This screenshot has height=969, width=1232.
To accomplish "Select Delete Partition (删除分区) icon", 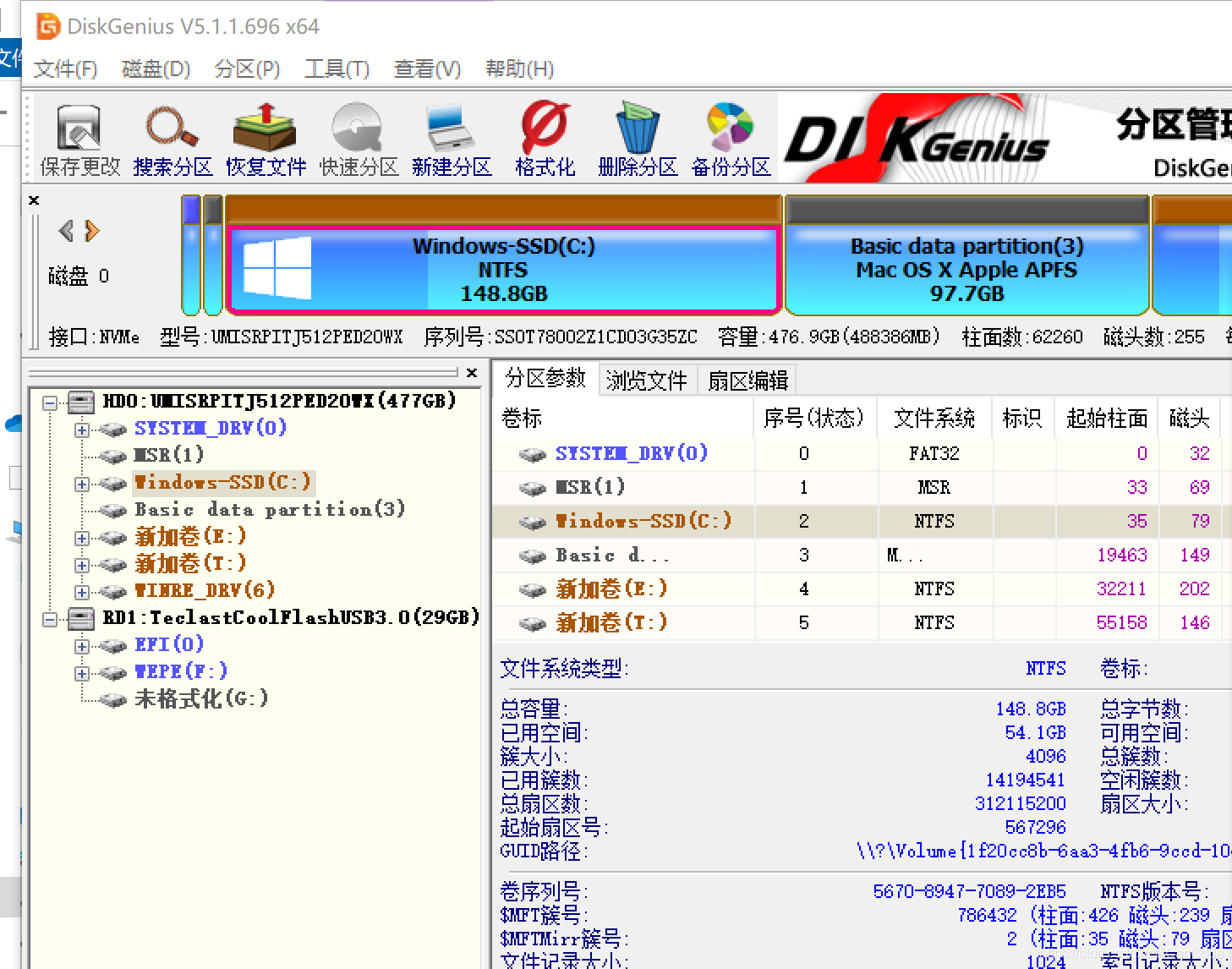I will pos(638,140).
